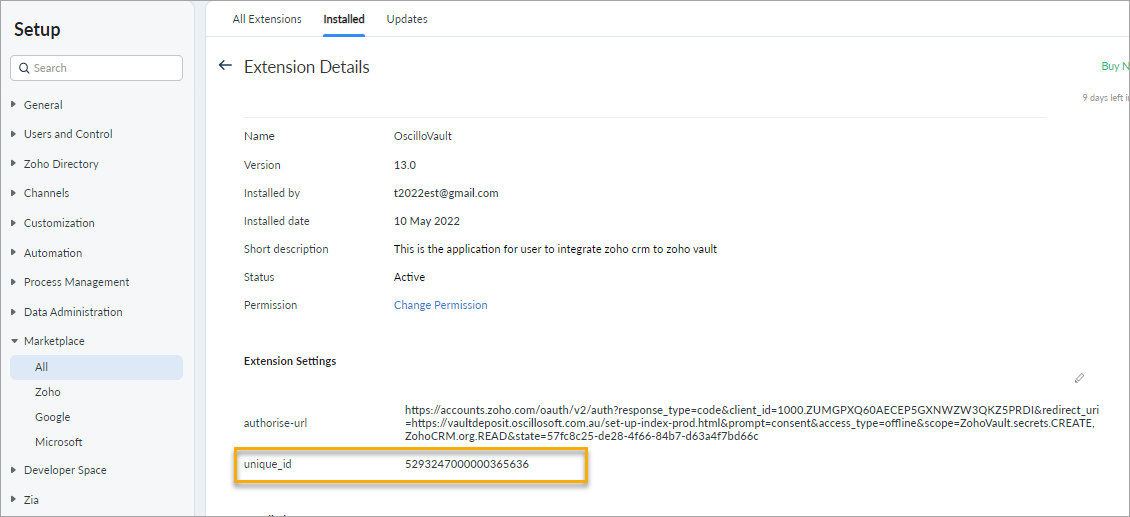Expand the Channels section
This screenshot has height=517, width=1130.
pos(14,194)
